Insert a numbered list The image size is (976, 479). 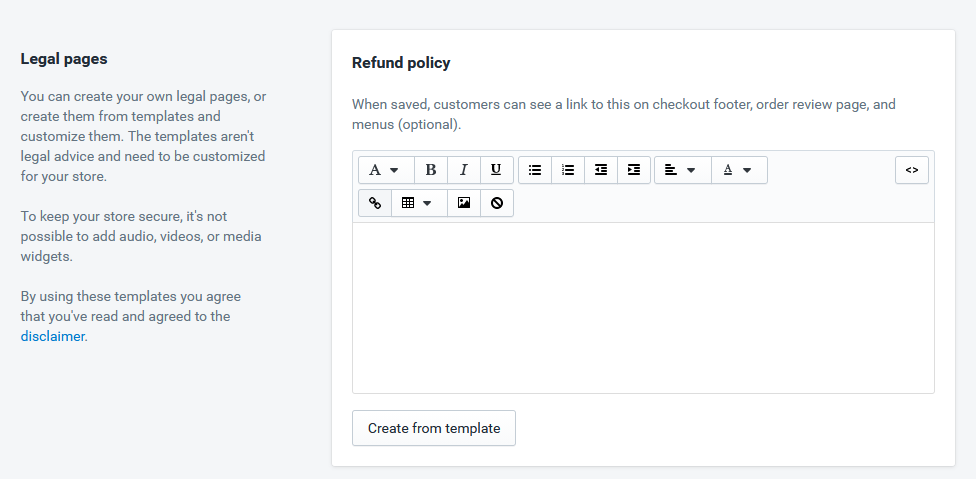(568, 170)
